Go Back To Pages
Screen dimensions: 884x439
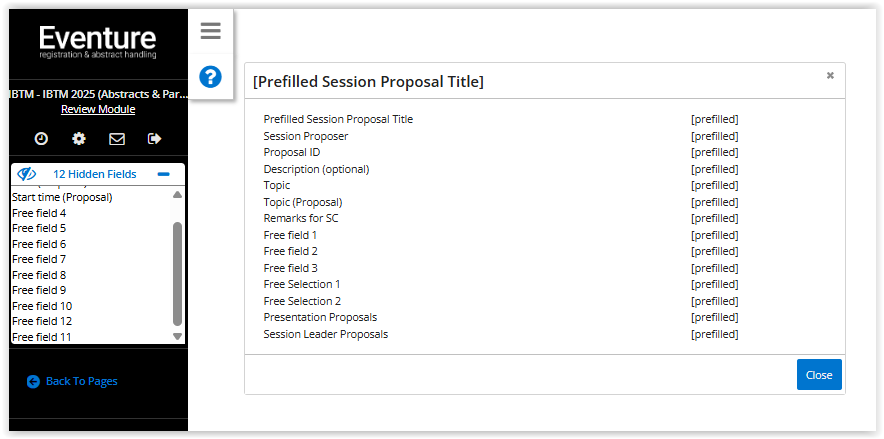[x=81, y=381]
